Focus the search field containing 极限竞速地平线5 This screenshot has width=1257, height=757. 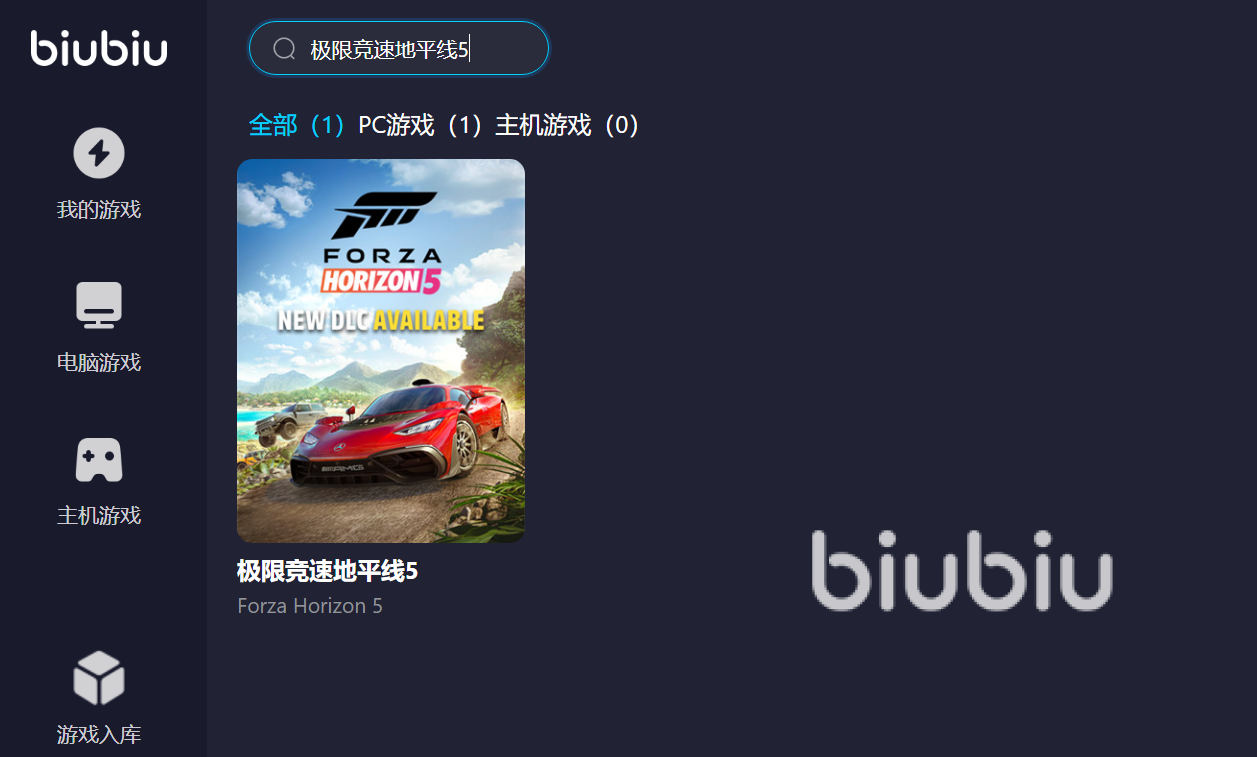click(399, 48)
